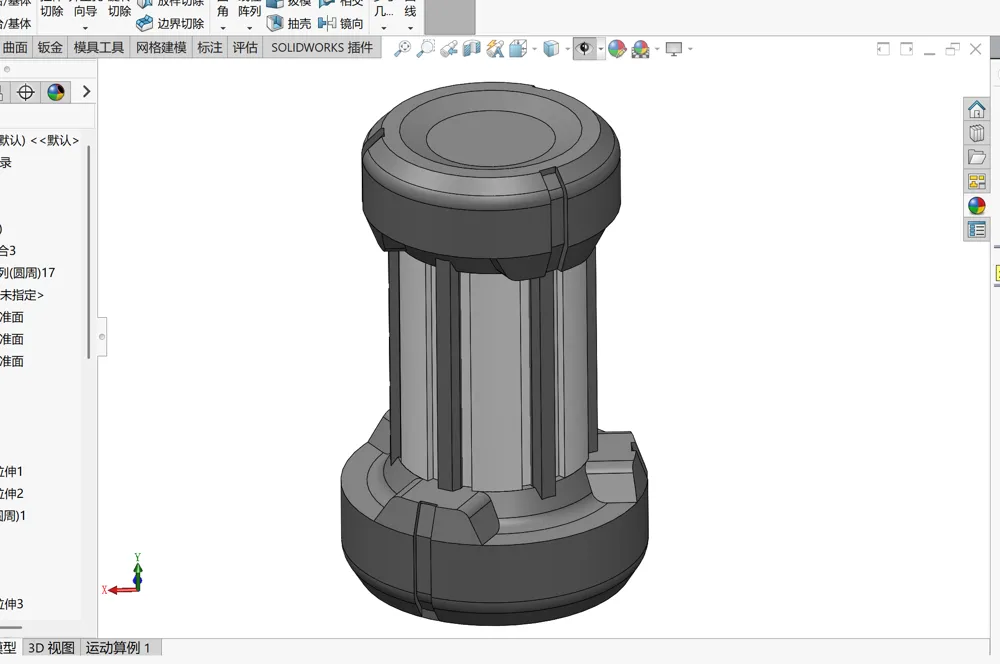Select the 未指定> material tree item
This screenshot has width=1000, height=664.
point(22,295)
